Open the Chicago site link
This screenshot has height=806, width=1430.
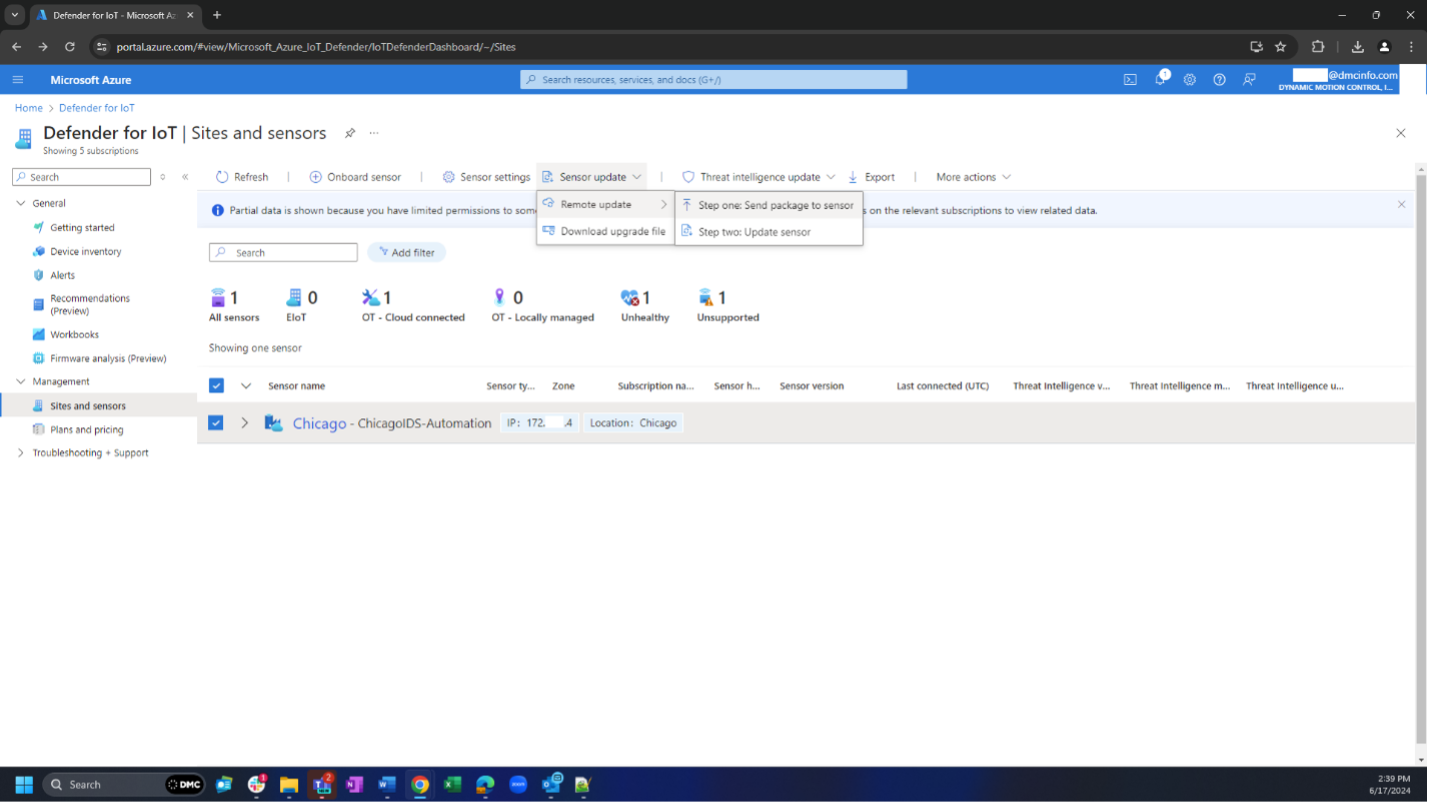click(x=319, y=424)
